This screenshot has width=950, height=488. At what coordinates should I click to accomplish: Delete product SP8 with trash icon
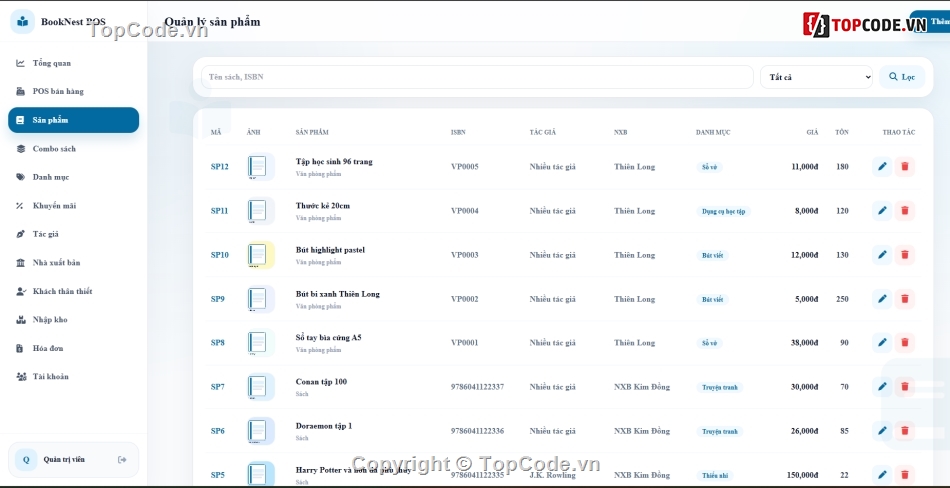905,343
